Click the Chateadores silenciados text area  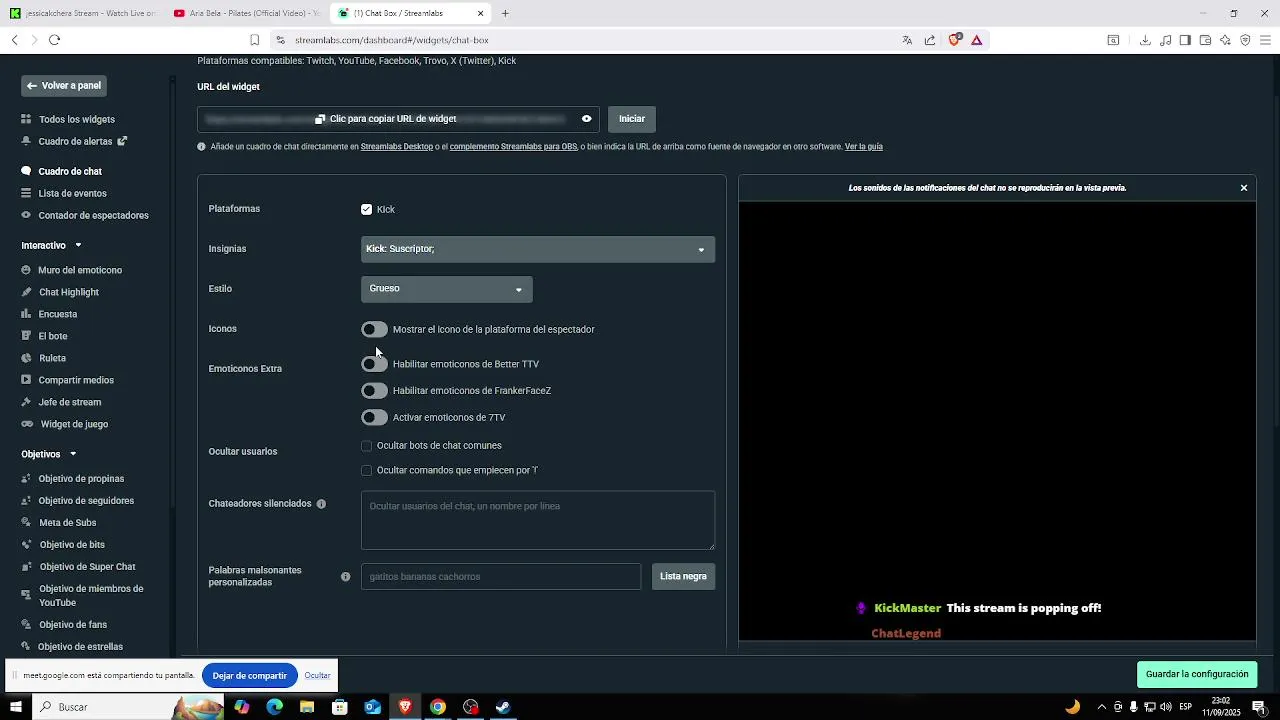(x=538, y=520)
